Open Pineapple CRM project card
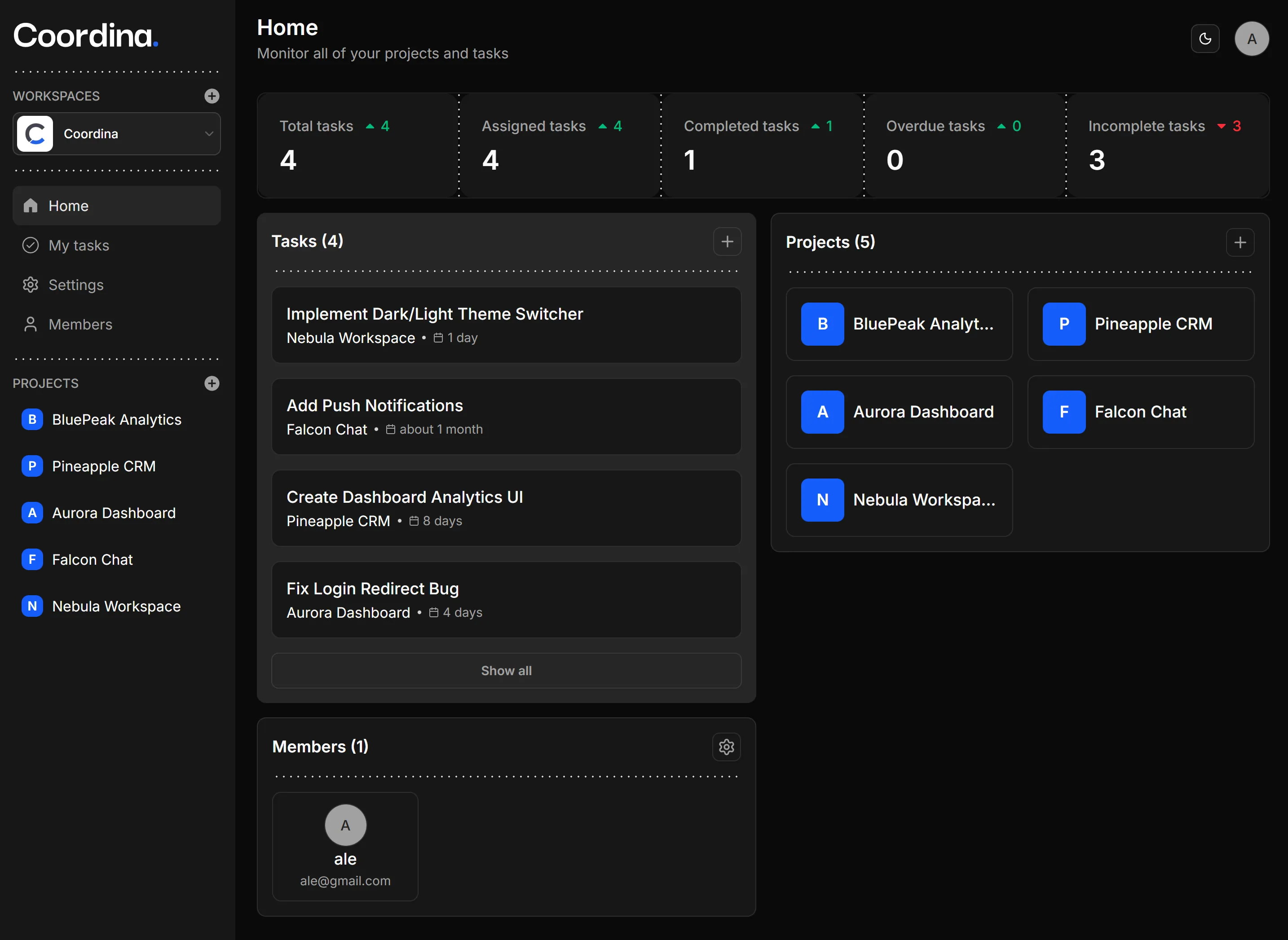 tap(1140, 324)
